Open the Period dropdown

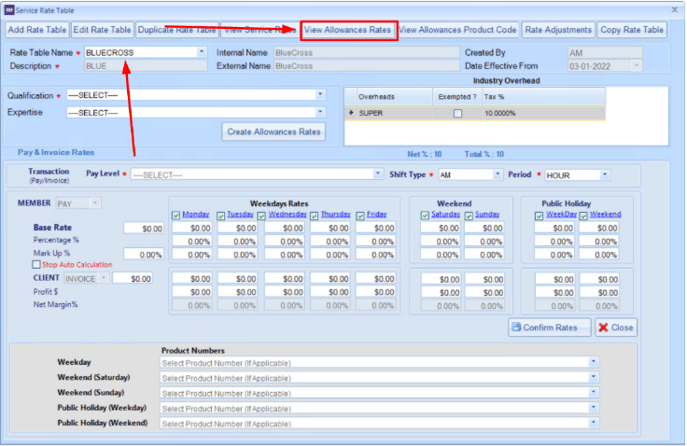coord(605,175)
